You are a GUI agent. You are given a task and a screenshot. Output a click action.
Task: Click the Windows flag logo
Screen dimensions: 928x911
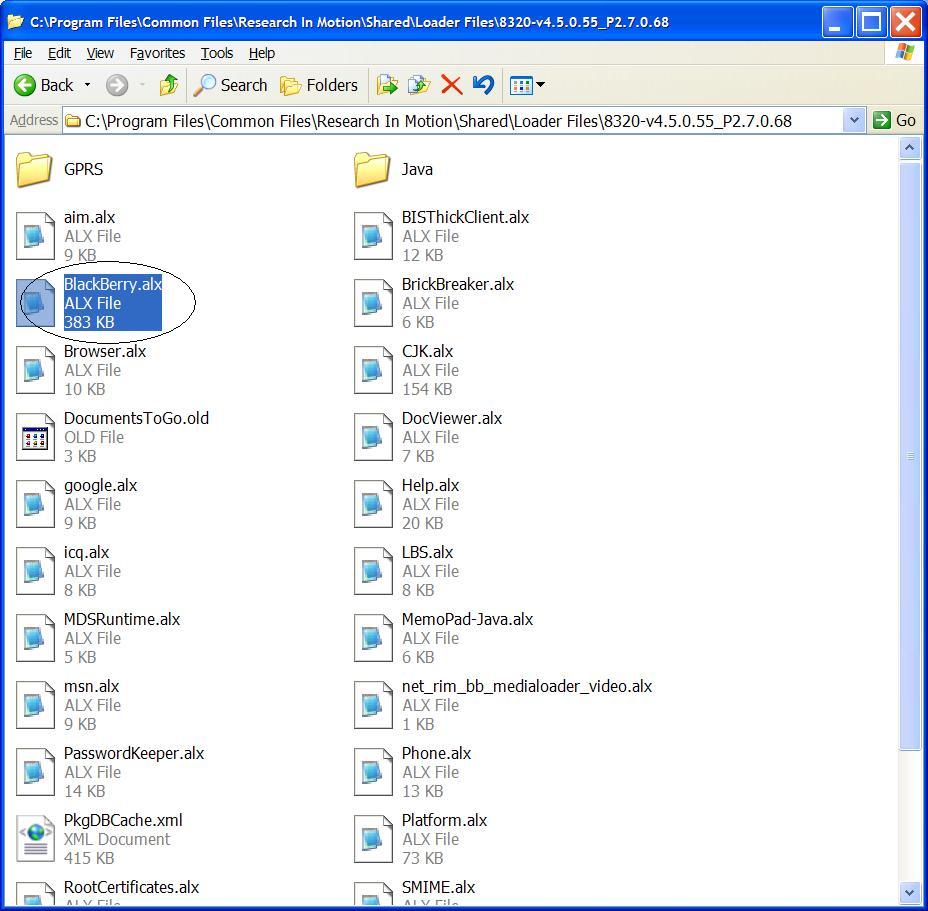tap(904, 53)
